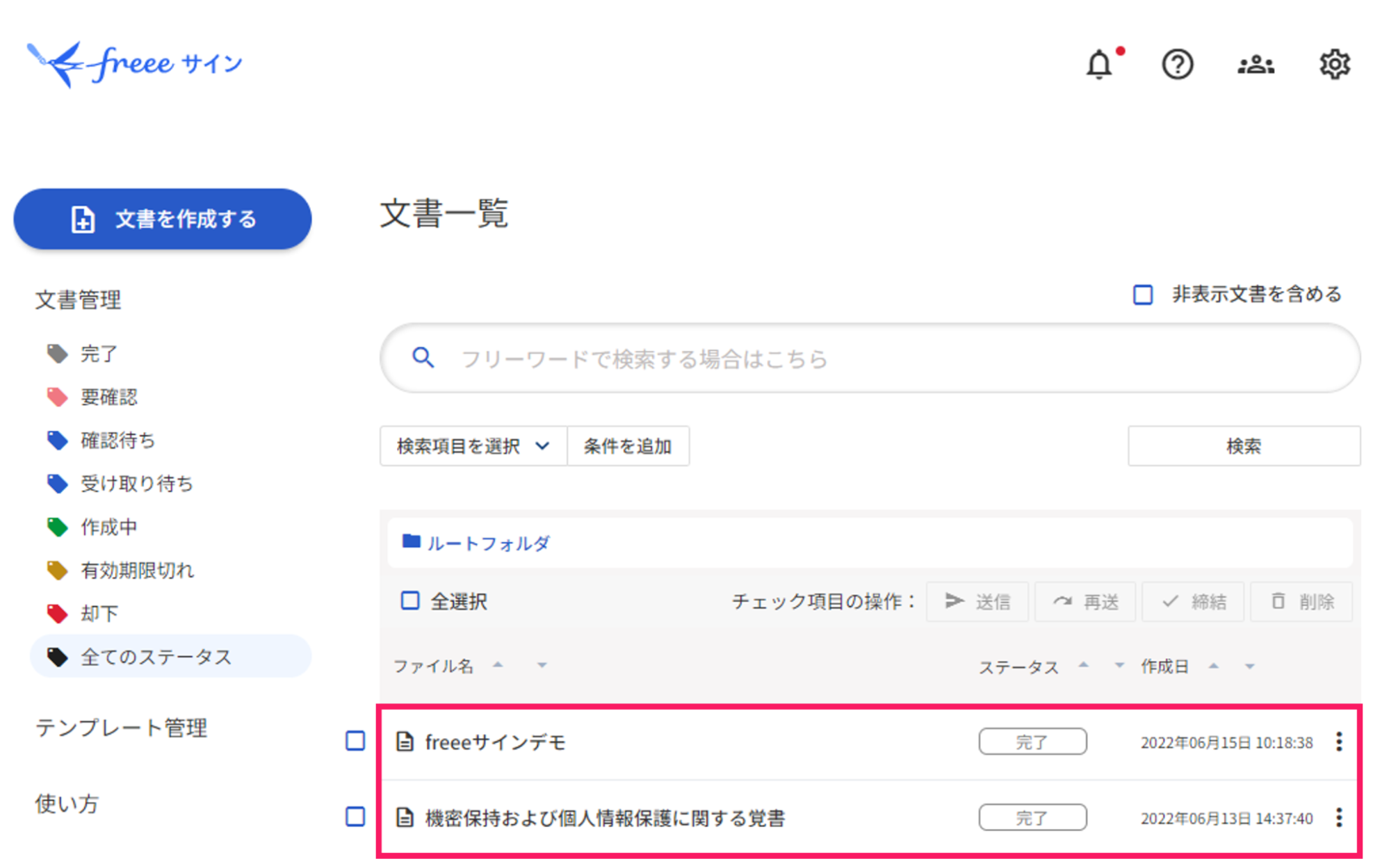This screenshot has height=868, width=1389.
Task: Click the 削除 action button
Action: pyautogui.click(x=1301, y=601)
